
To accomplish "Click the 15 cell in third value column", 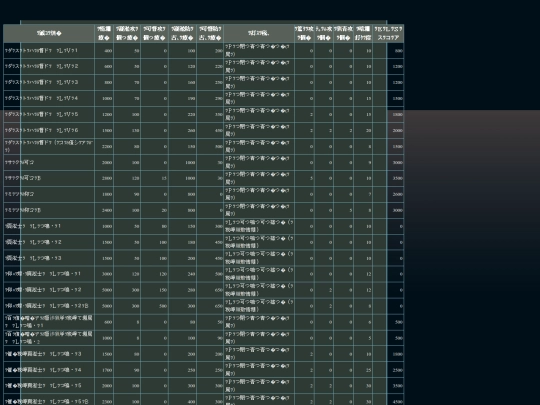I will pos(155,178).
